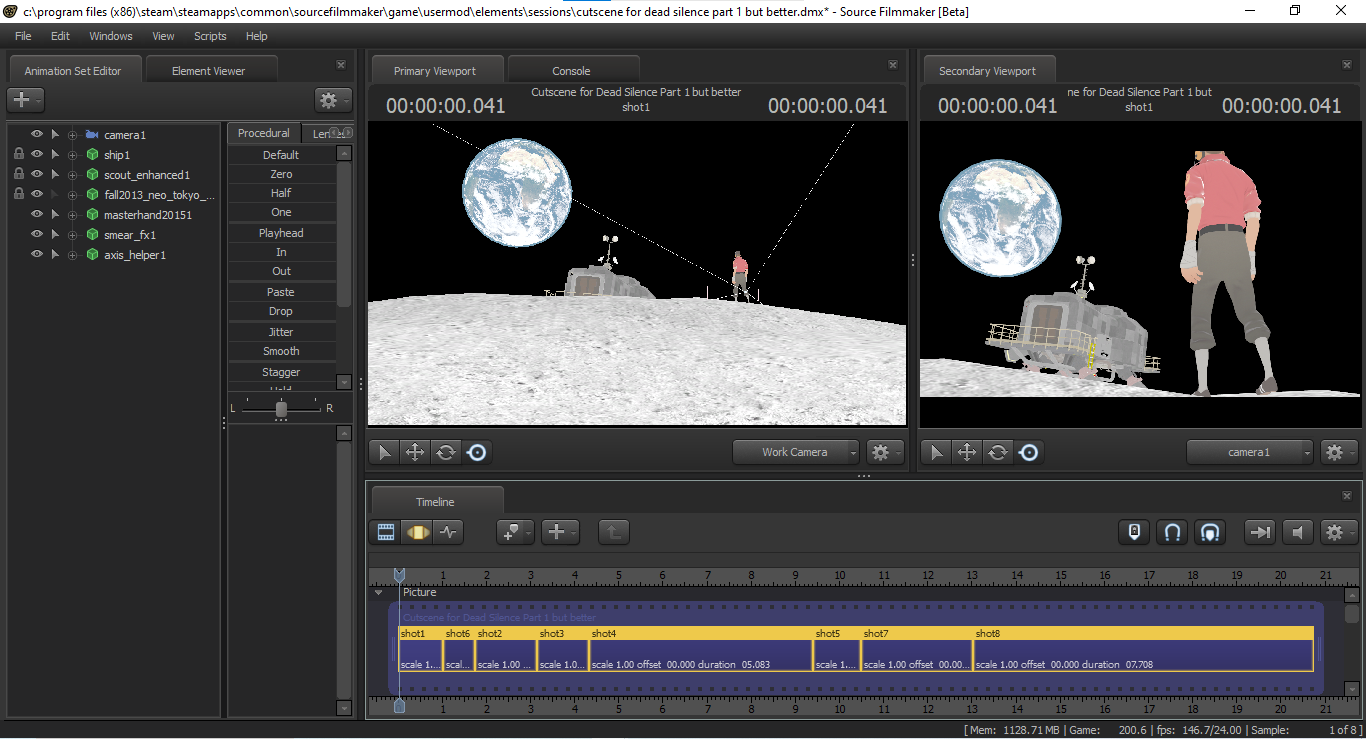Open the Work Camera dropdown
The image size is (1366, 739).
pyautogui.click(x=795, y=453)
